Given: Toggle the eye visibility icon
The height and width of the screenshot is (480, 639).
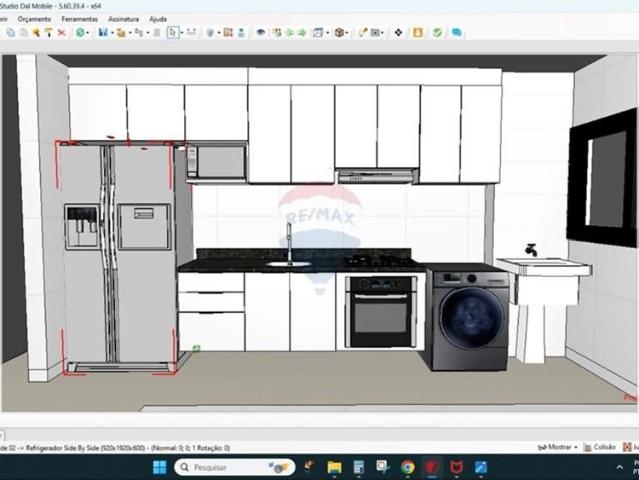Looking at the screenshot, I should (260, 33).
